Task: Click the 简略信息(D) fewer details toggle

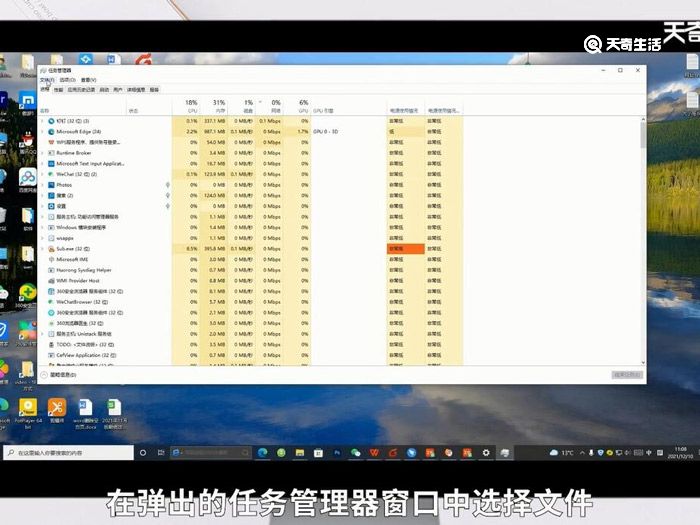Action: tap(59, 375)
